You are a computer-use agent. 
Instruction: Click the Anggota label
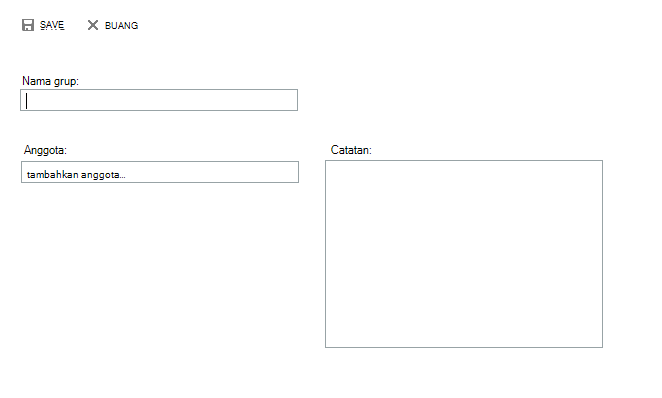pos(45,150)
